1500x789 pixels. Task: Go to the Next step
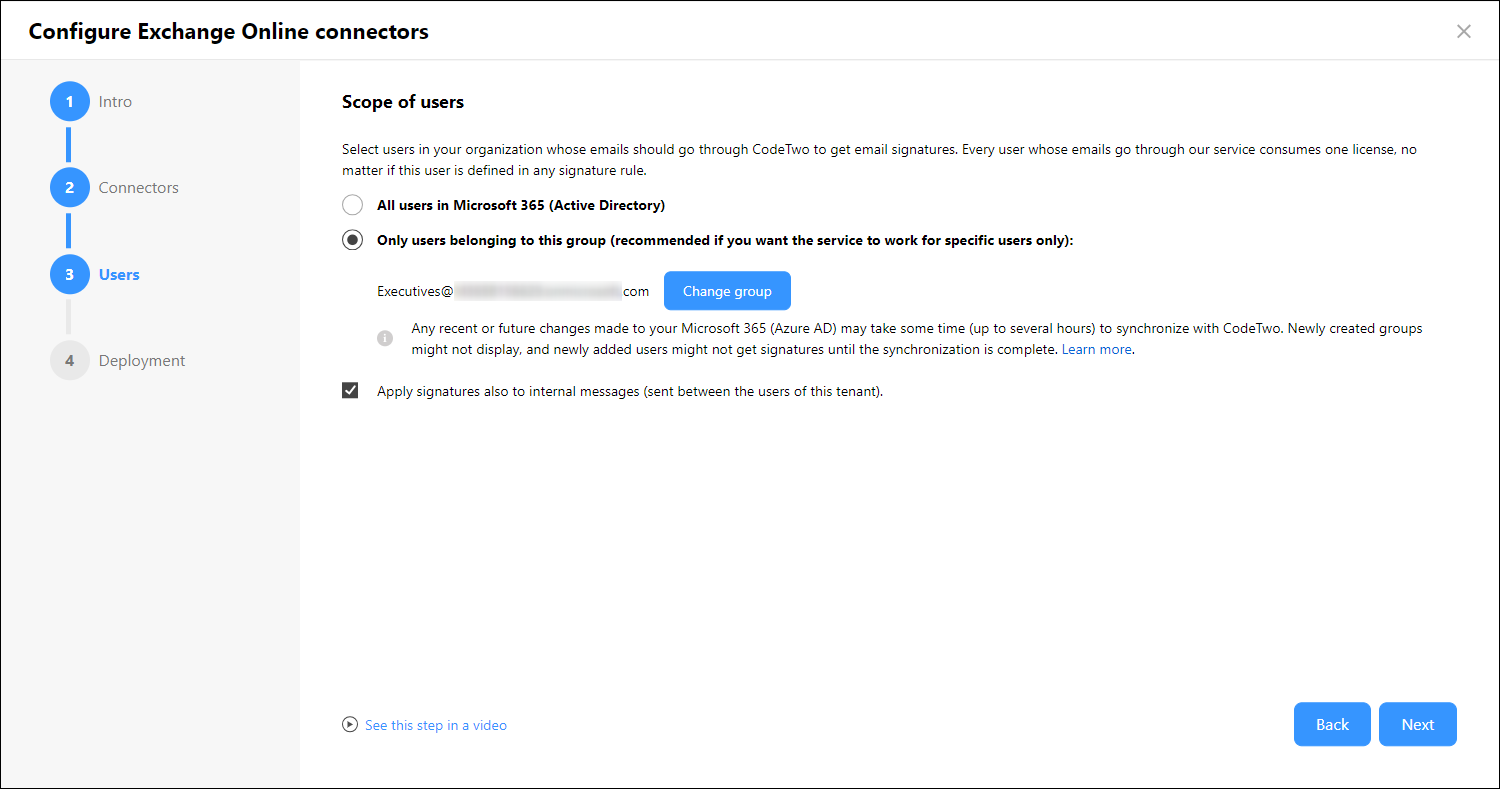(x=1418, y=725)
